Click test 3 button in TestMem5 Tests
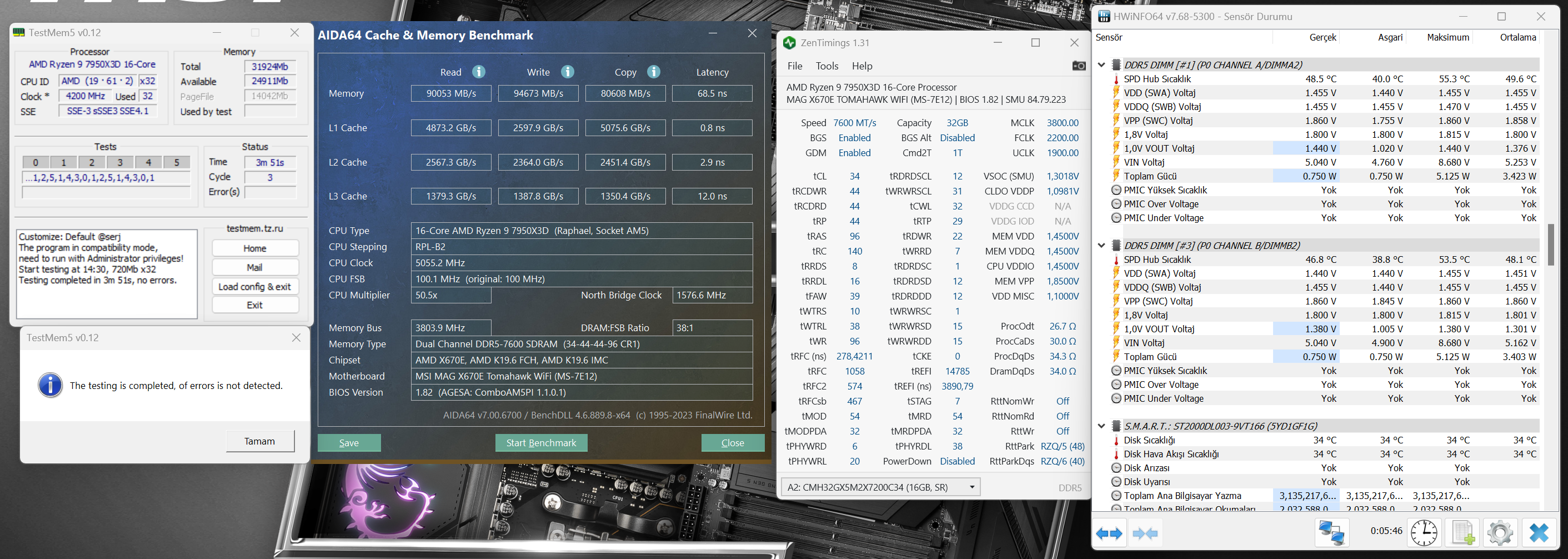 pyautogui.click(x=120, y=162)
